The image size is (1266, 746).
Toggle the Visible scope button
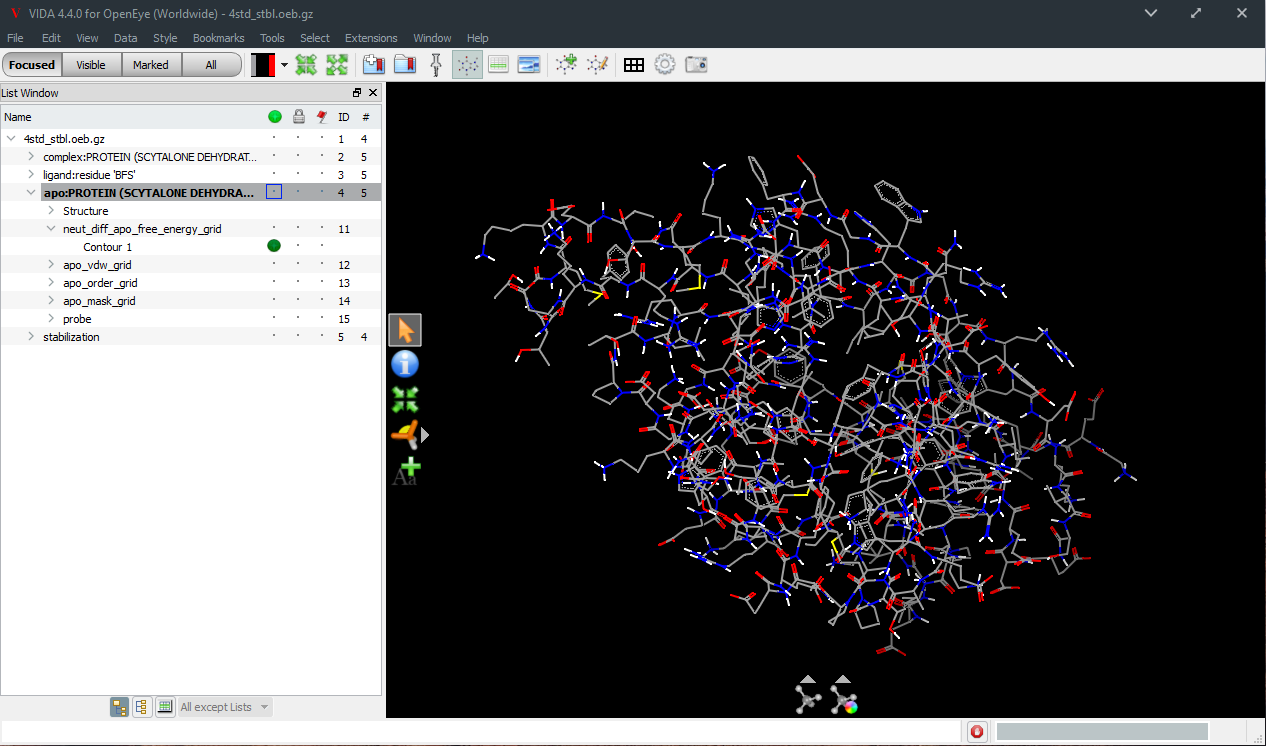tap(91, 65)
